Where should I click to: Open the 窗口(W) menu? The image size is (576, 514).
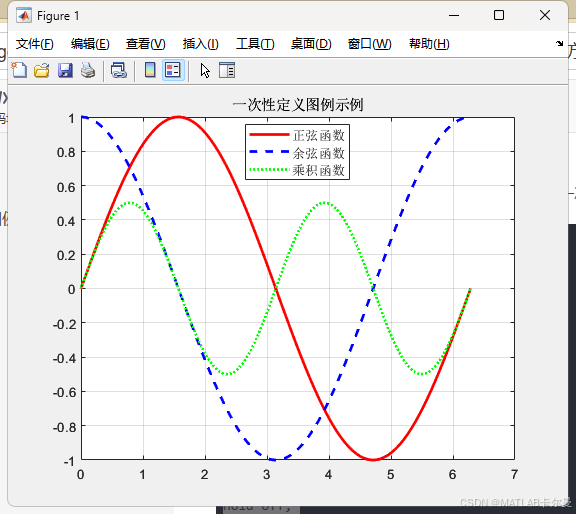pyautogui.click(x=370, y=44)
